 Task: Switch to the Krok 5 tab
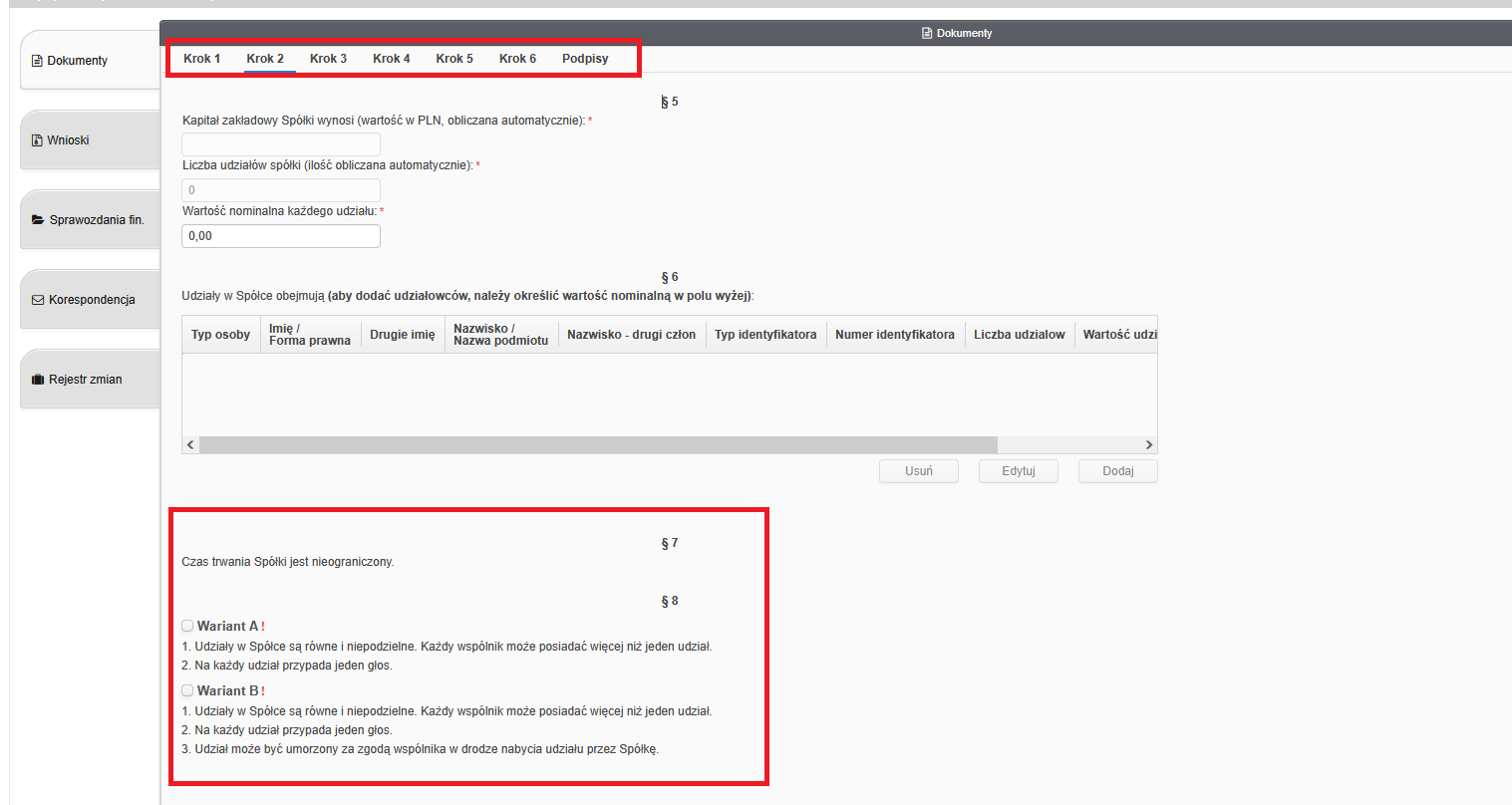[x=454, y=59]
